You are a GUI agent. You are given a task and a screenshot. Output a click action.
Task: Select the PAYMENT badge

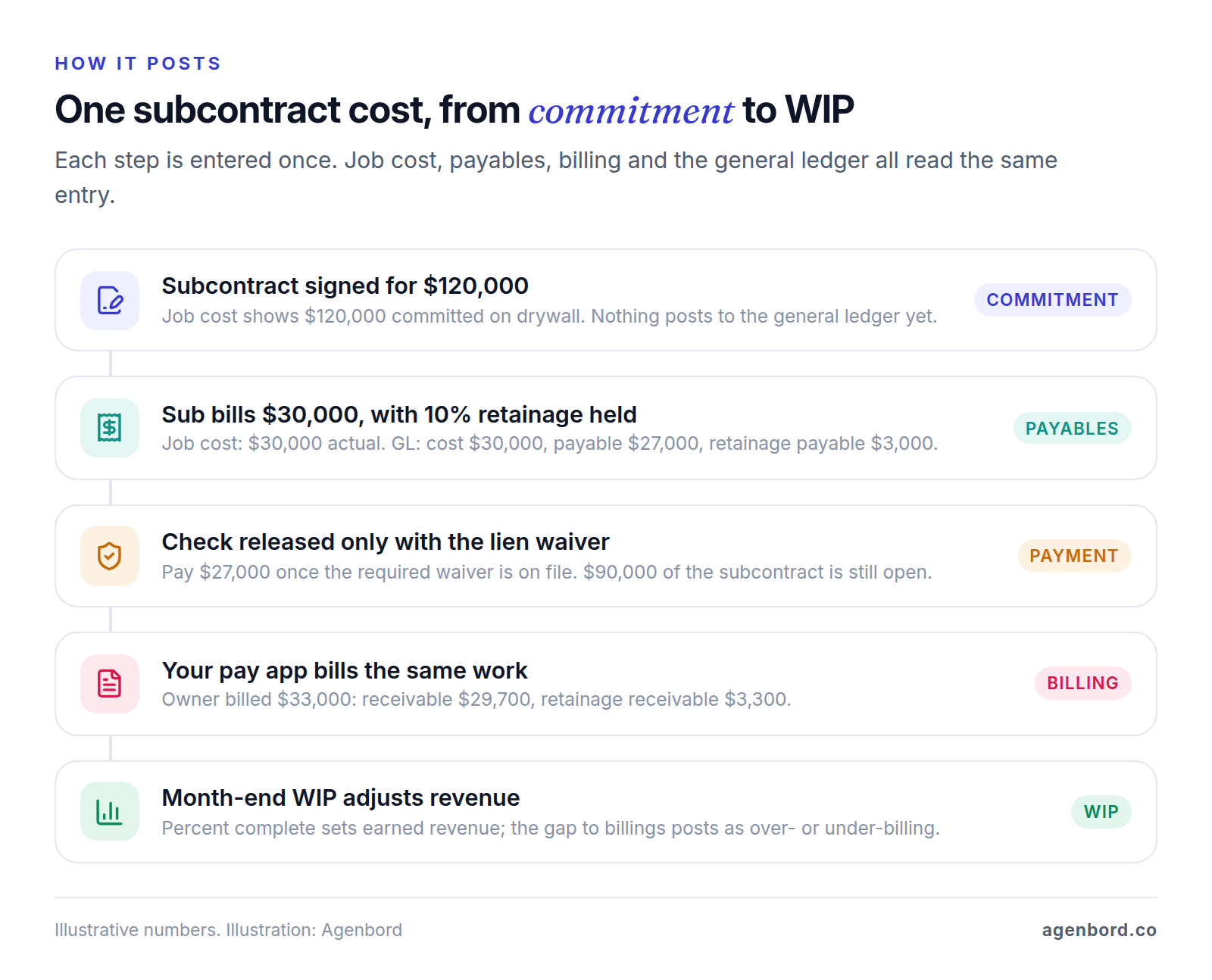tap(1073, 556)
